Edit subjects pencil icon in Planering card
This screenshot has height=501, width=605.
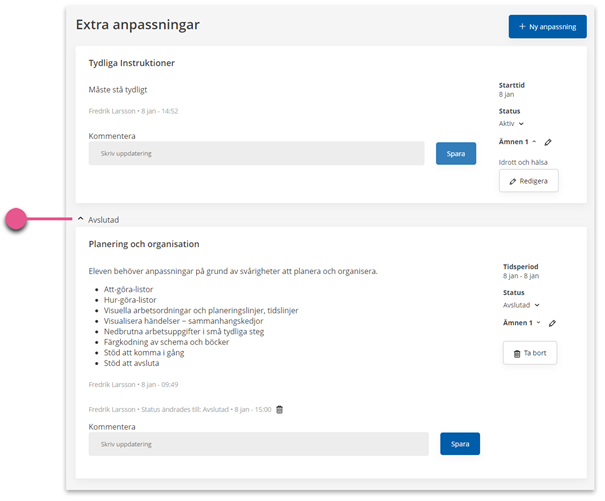[553, 323]
